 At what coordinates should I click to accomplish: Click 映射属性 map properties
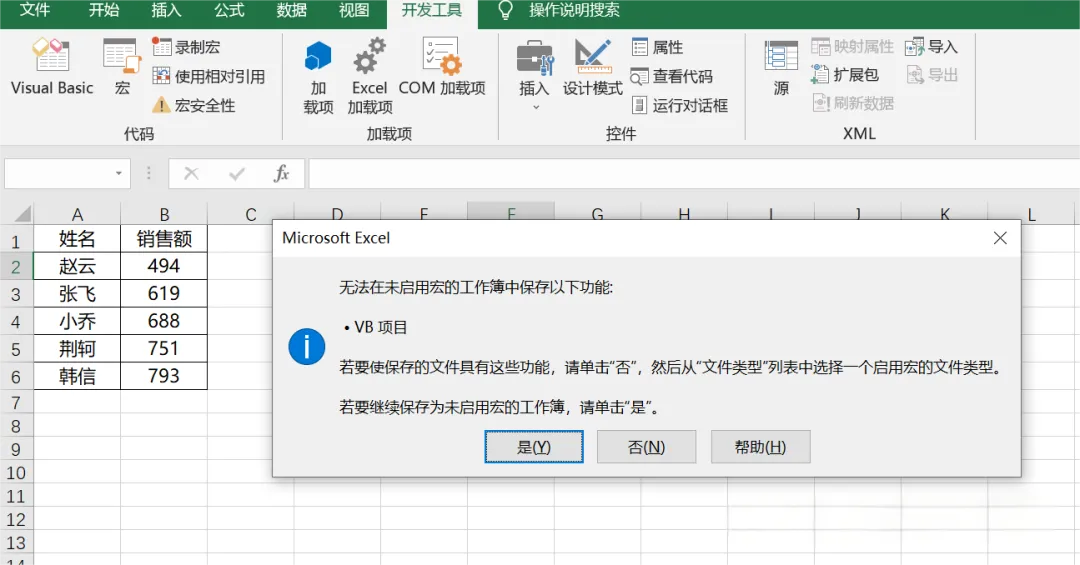853,47
